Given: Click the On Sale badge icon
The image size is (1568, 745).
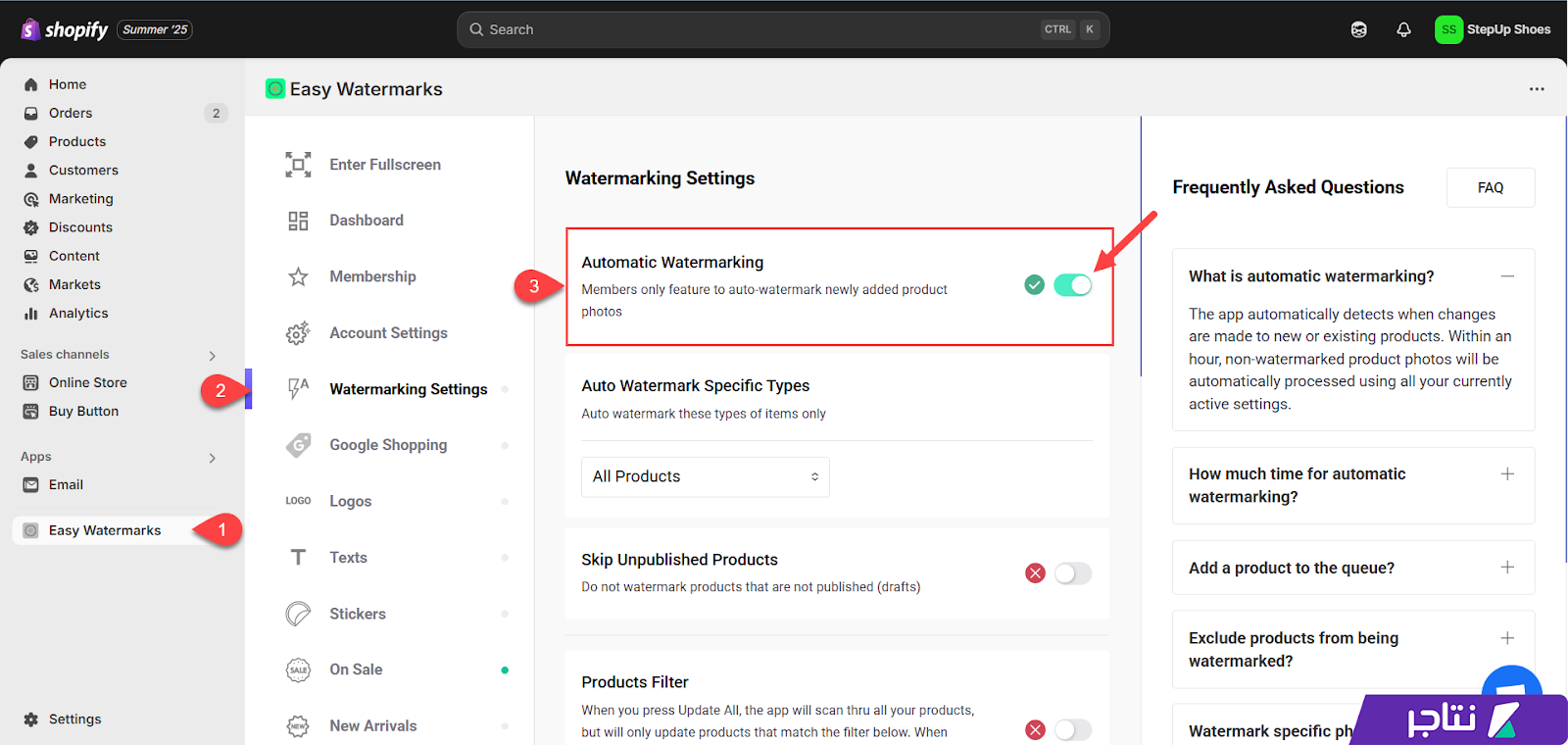Looking at the screenshot, I should 298,670.
